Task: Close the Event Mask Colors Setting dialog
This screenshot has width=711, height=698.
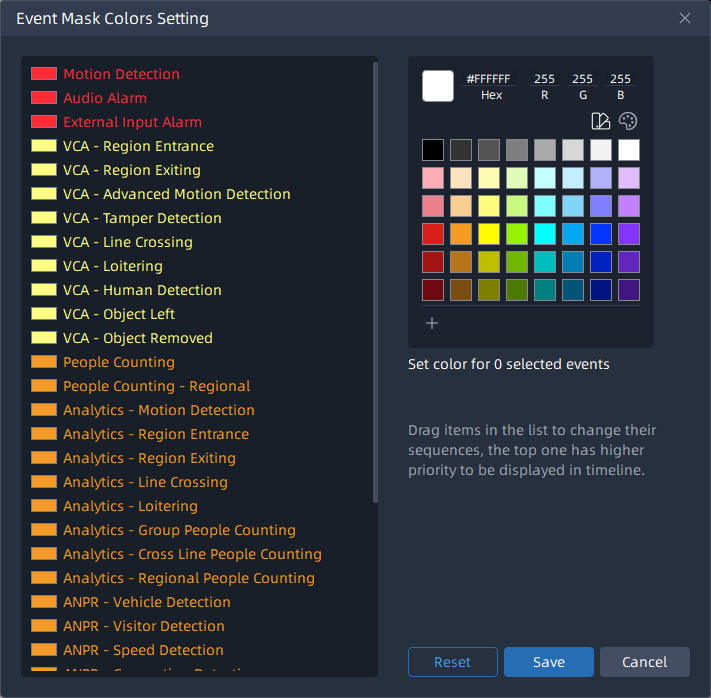Action: point(685,18)
